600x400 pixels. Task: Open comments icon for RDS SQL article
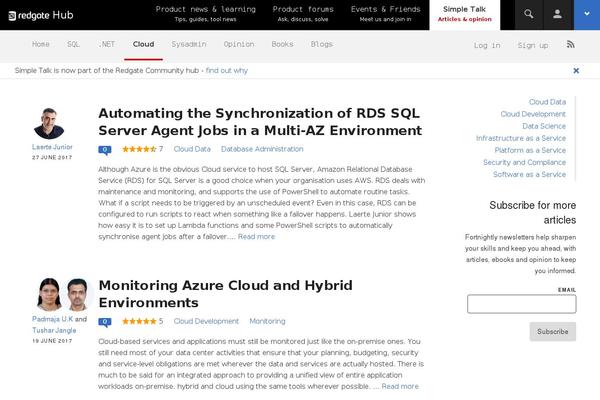tap(105, 150)
